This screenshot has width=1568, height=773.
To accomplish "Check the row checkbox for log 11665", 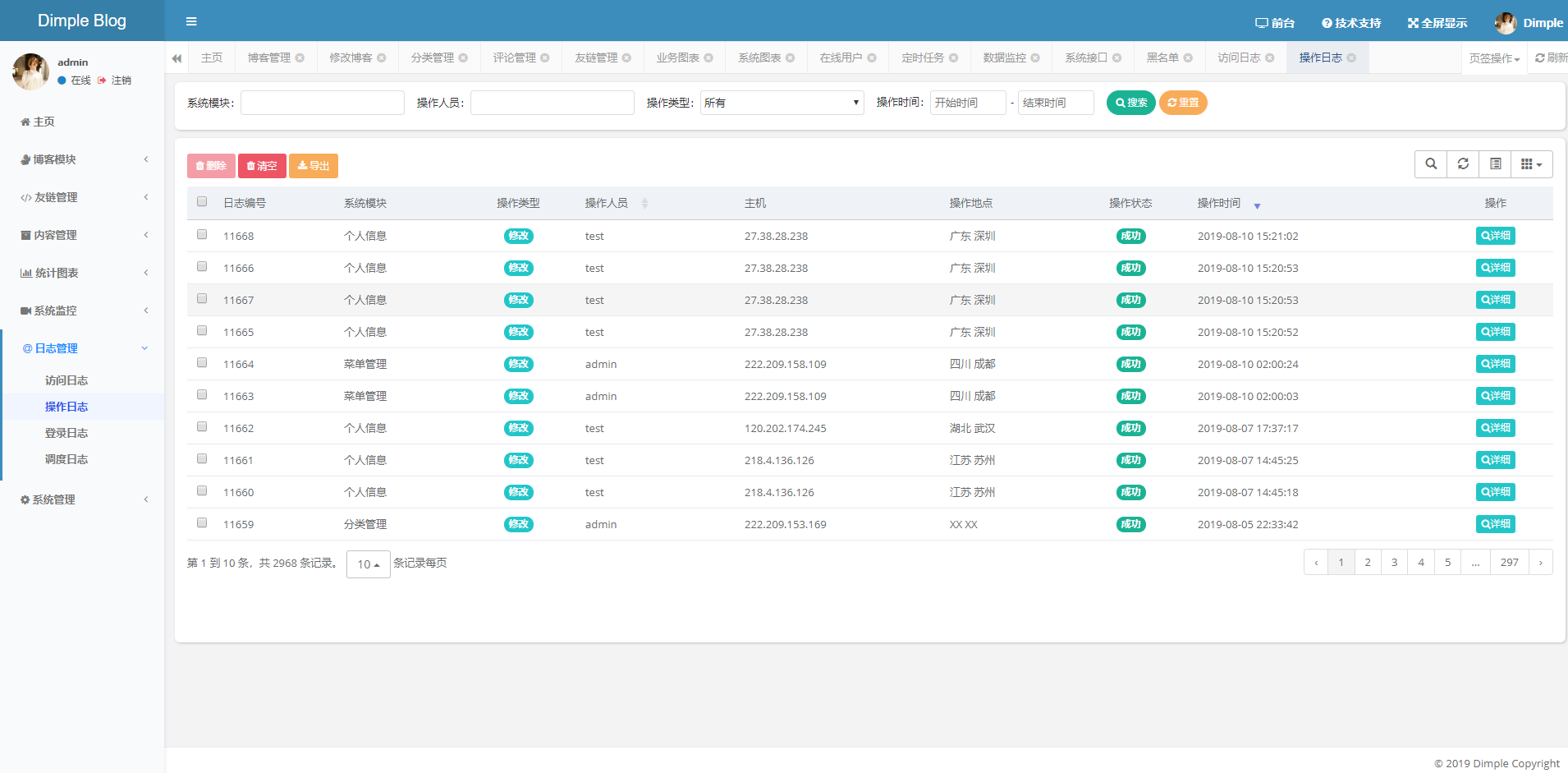I will click(x=202, y=330).
